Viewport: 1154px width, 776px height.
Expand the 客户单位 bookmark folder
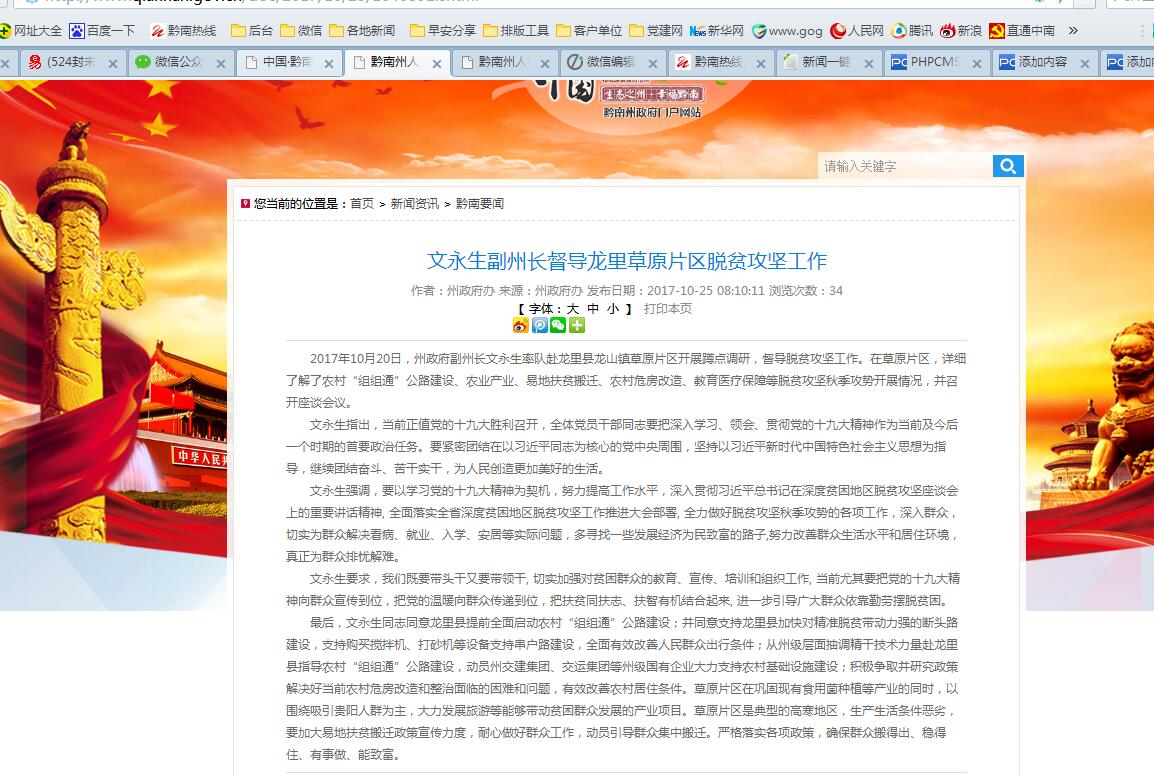click(589, 30)
